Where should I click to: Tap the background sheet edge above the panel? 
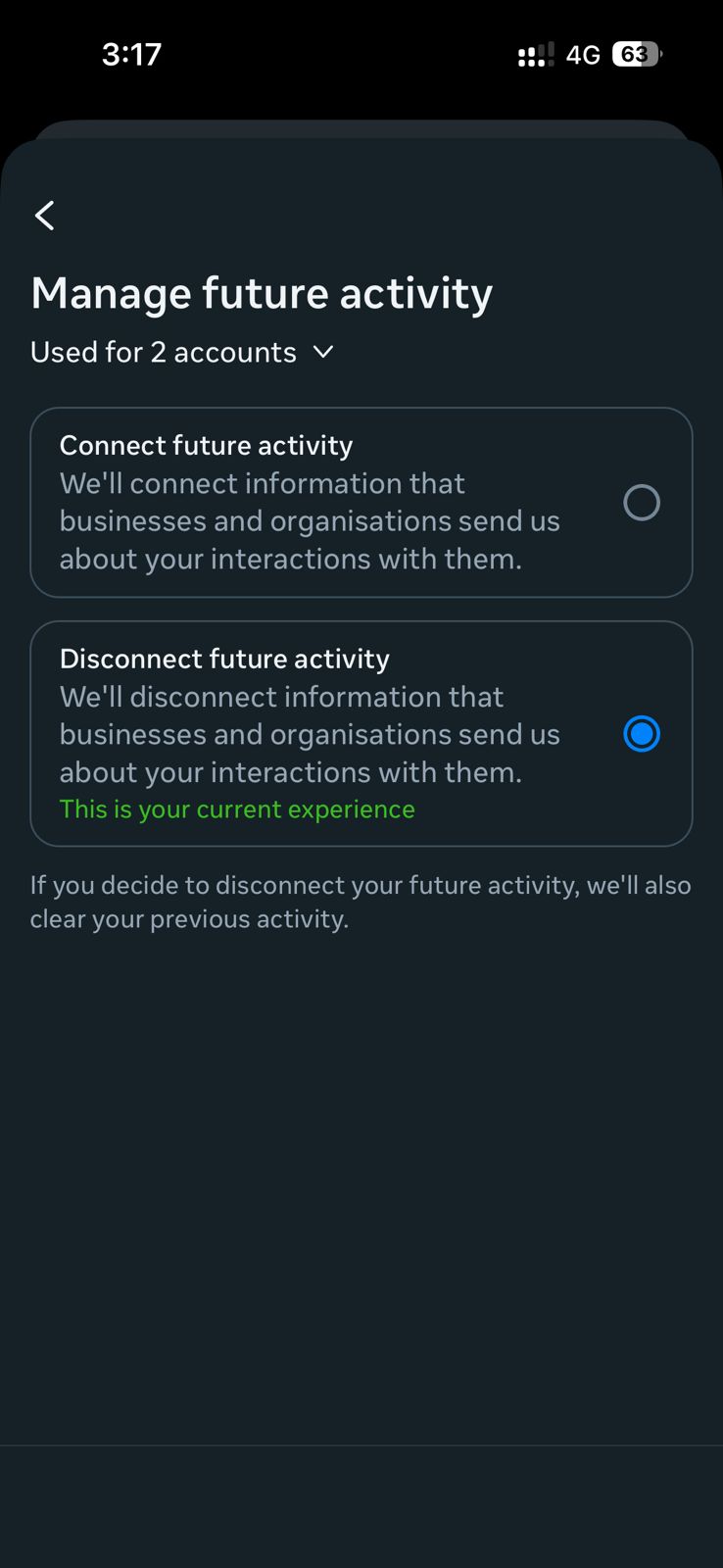tap(361, 128)
